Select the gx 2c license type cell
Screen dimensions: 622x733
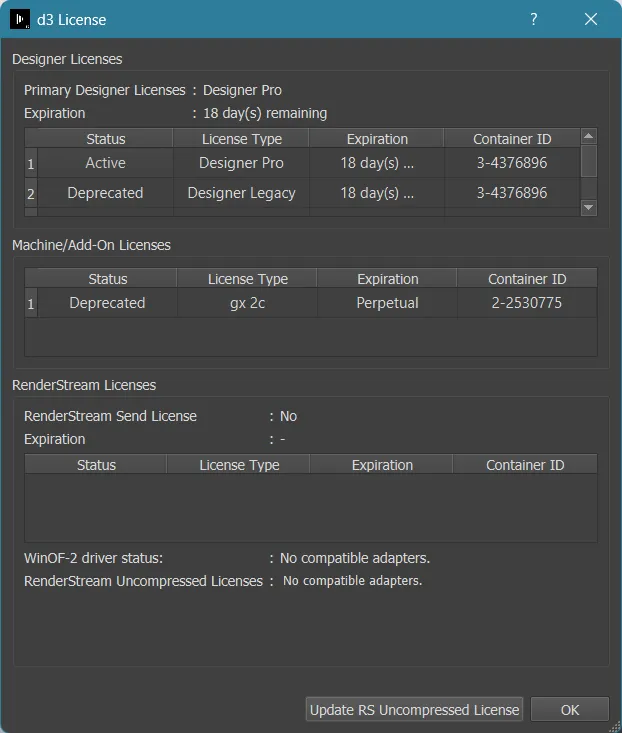247,303
